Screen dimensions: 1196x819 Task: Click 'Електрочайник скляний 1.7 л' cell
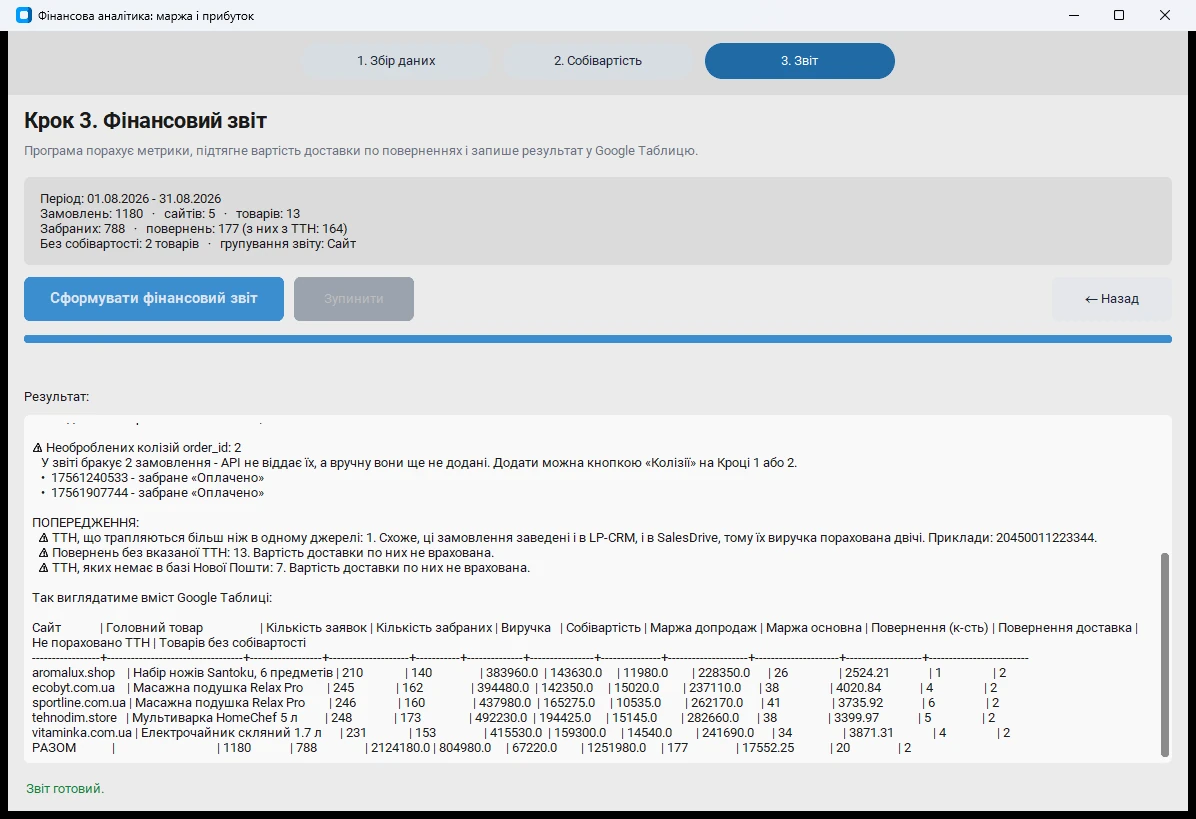point(231,733)
